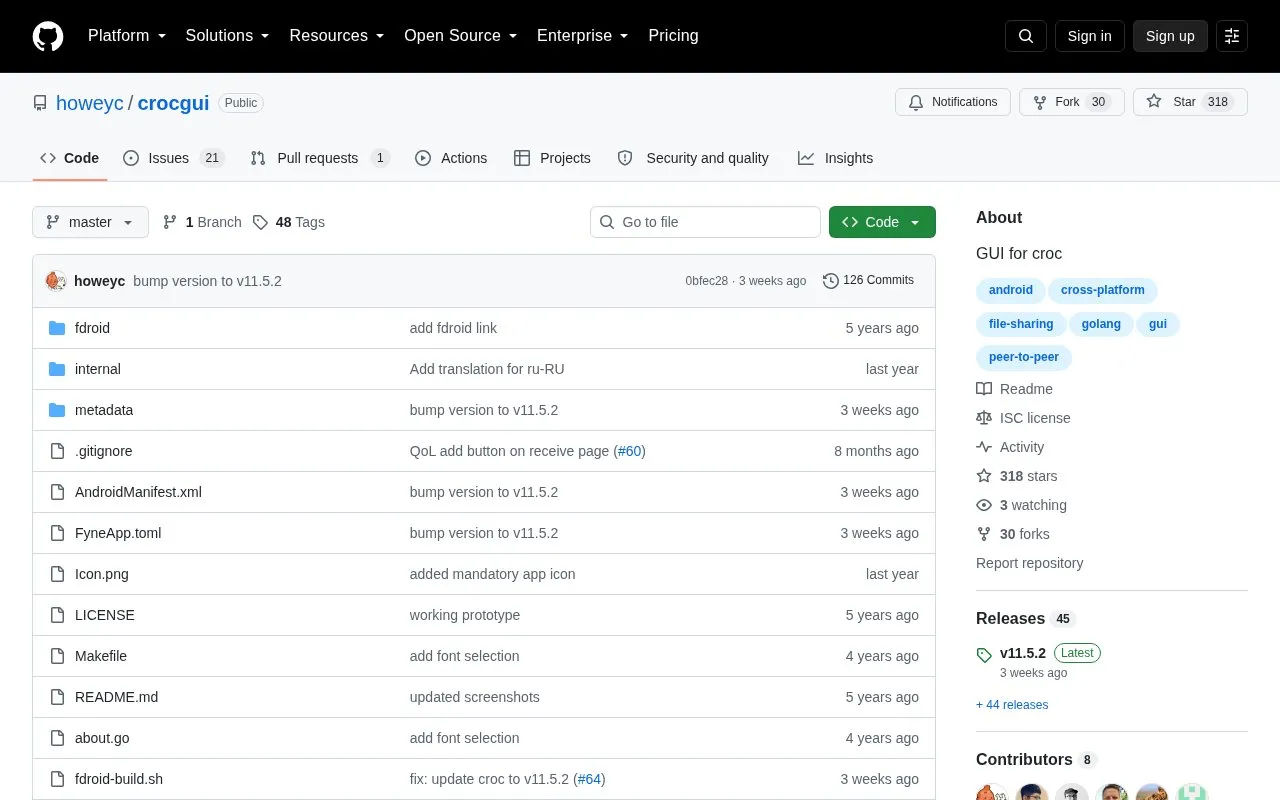Expand the Enterprise menu
The height and width of the screenshot is (800, 1280).
click(x=583, y=36)
